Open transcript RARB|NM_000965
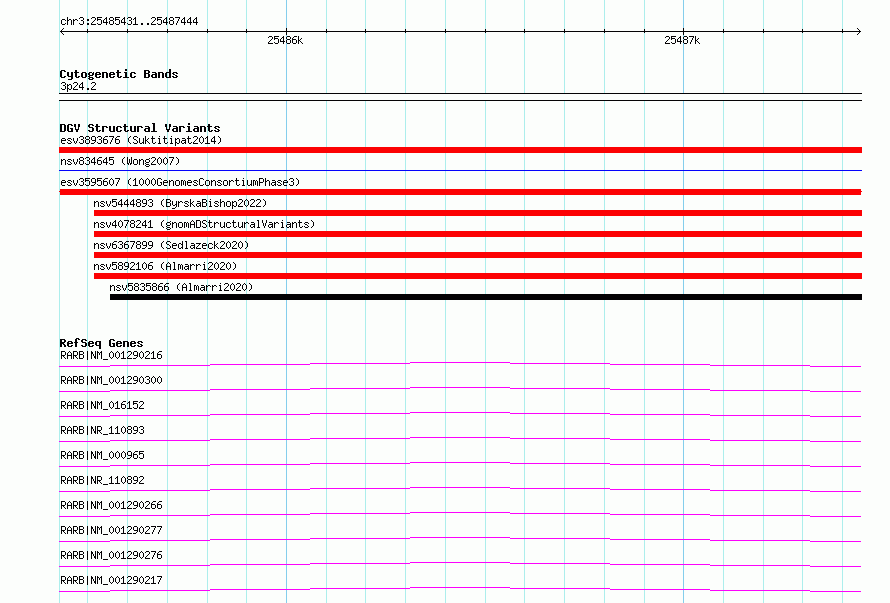 point(102,455)
